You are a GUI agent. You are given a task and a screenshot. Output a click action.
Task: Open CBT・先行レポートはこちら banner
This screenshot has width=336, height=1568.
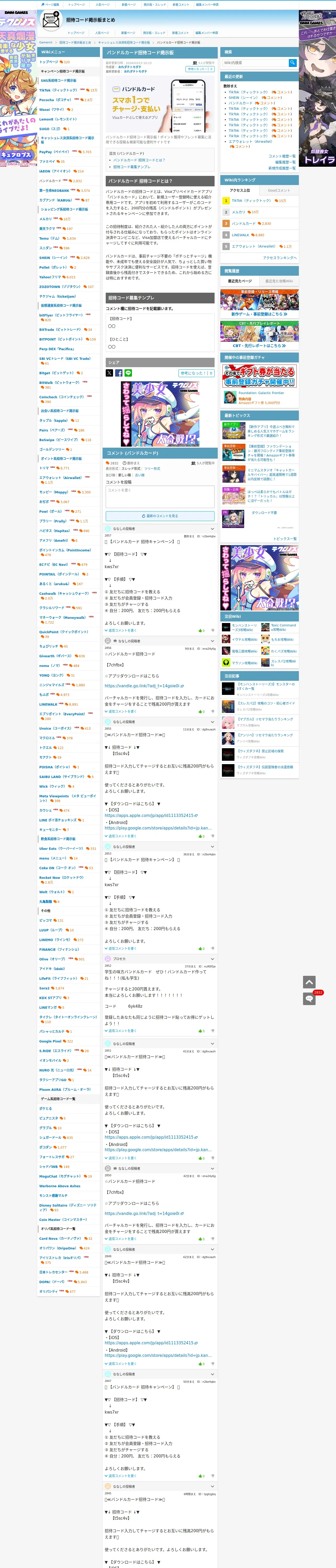click(259, 335)
